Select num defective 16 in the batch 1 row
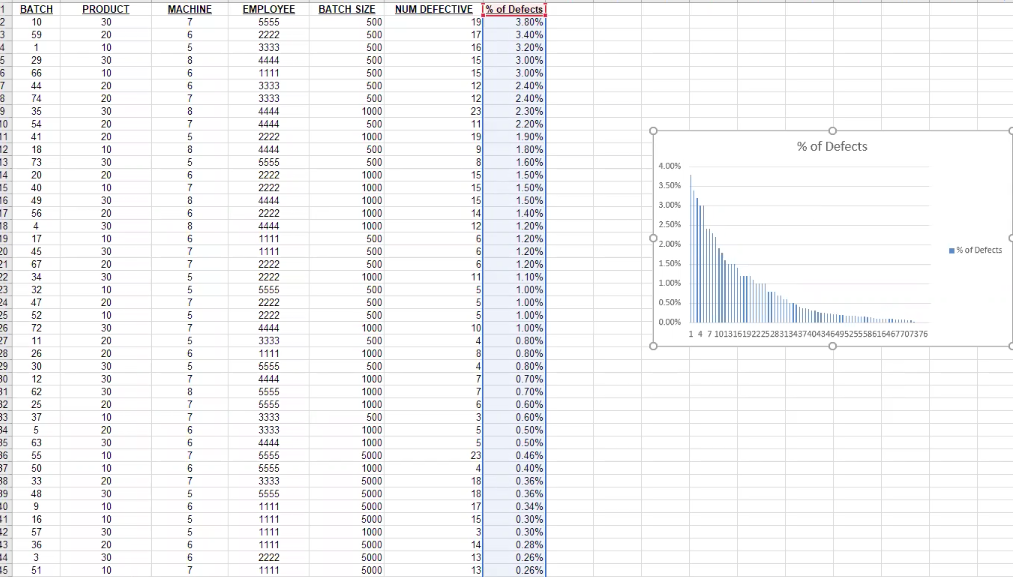Screen dimensions: 1013x577 [x=433, y=47]
